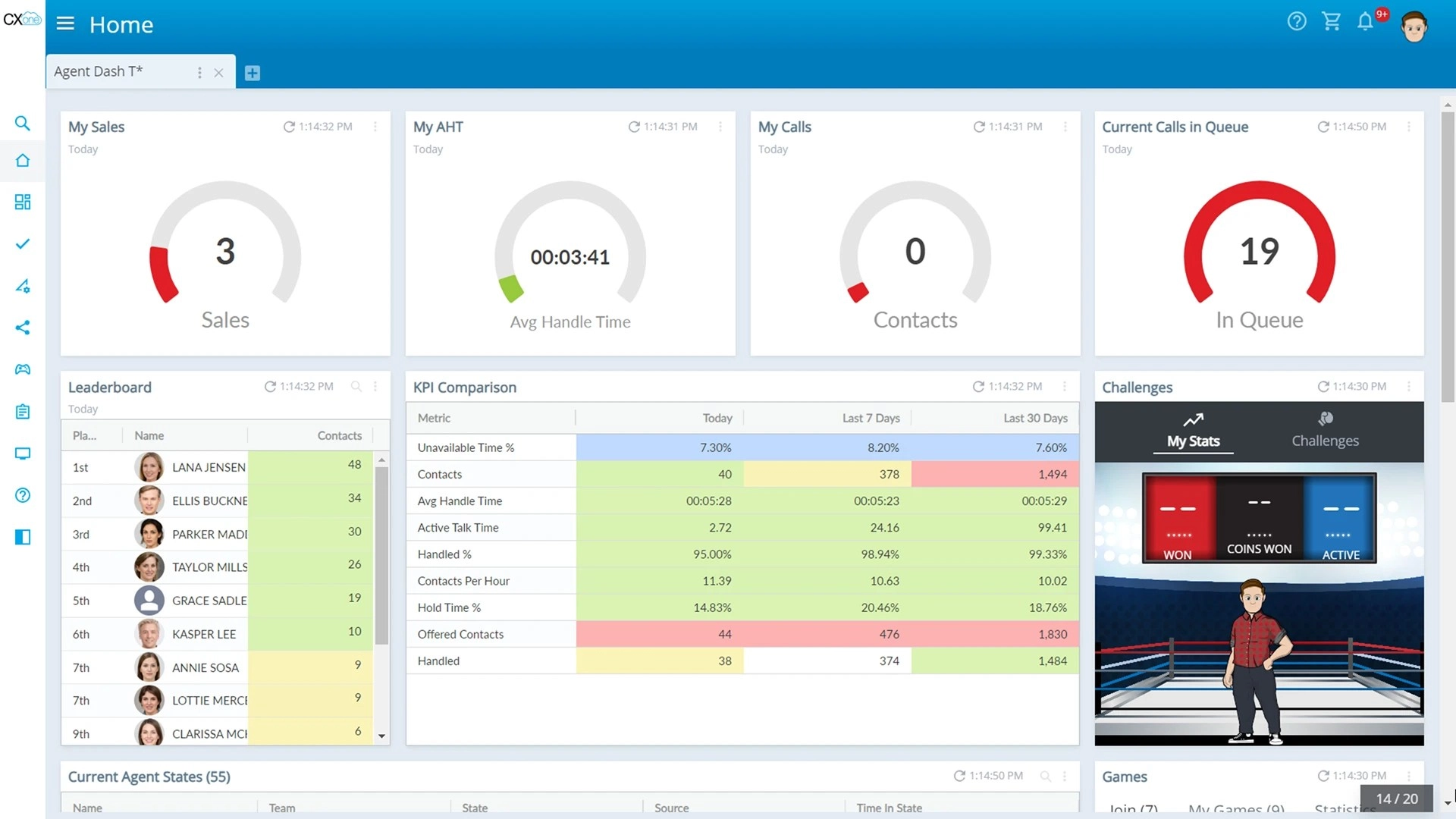
Task: Open the Agent Dash T* tab options menu
Action: tap(199, 72)
